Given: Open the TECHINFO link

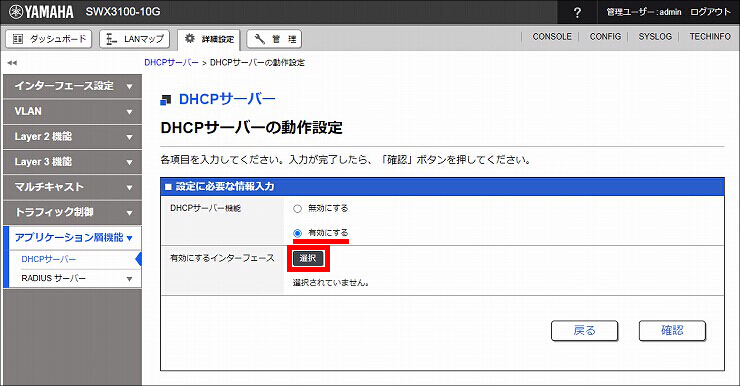Looking at the screenshot, I should [x=710, y=36].
